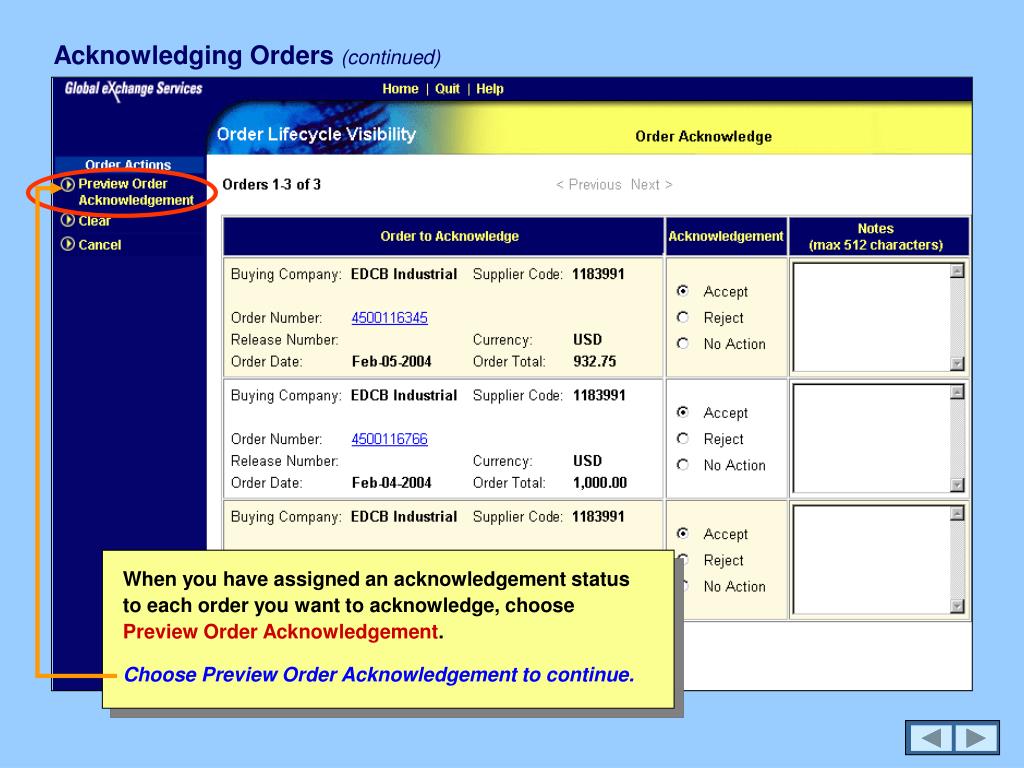1024x768 pixels.
Task: Open the Home menu link
Action: (400, 89)
